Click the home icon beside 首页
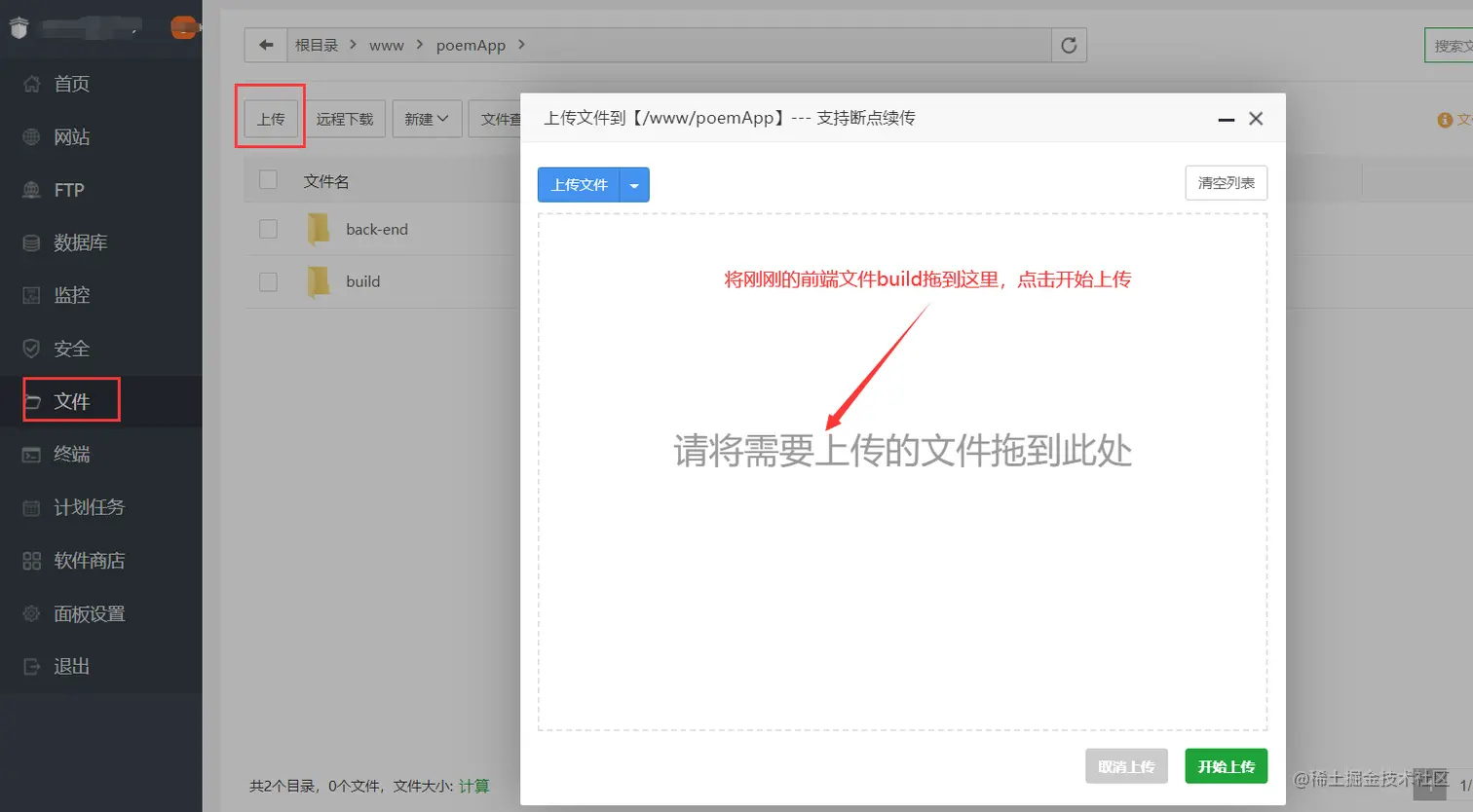This screenshot has width=1473, height=812. [x=31, y=84]
